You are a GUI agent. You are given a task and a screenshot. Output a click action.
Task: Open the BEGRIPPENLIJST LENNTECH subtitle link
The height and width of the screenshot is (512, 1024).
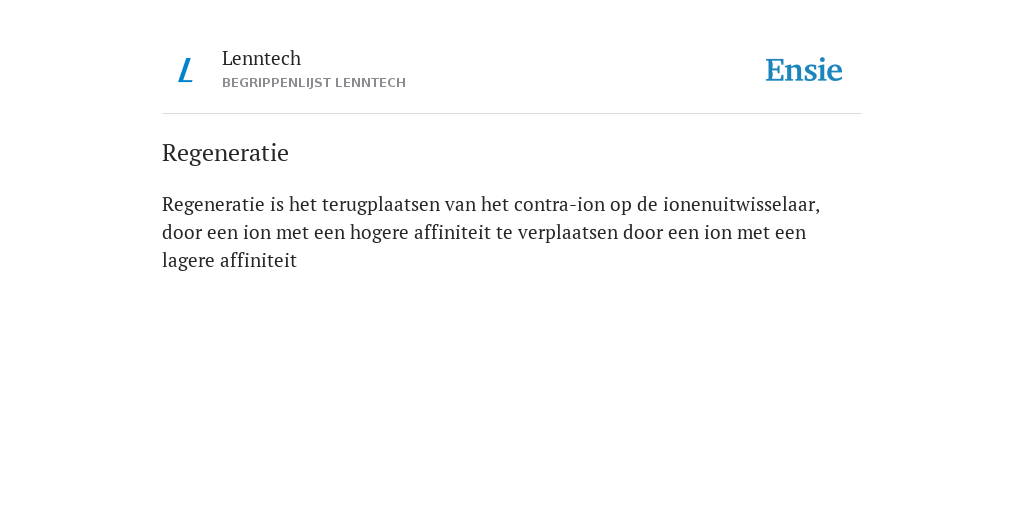click(x=314, y=83)
